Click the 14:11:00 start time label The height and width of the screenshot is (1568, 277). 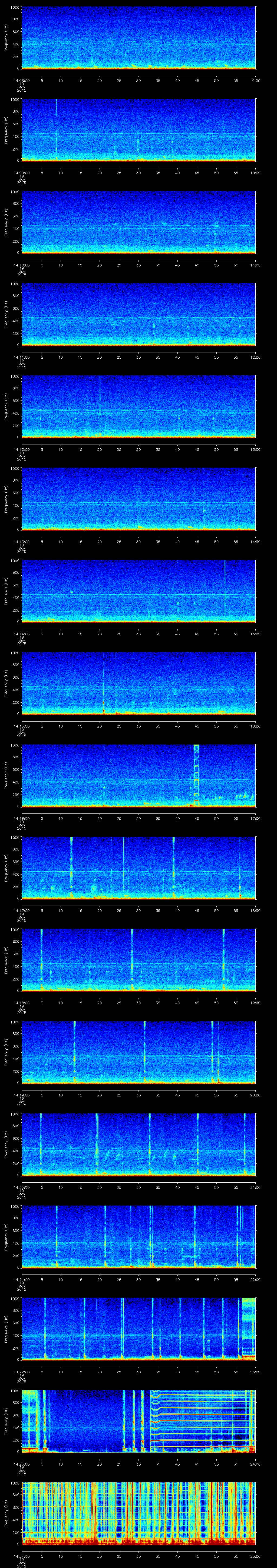(x=21, y=357)
